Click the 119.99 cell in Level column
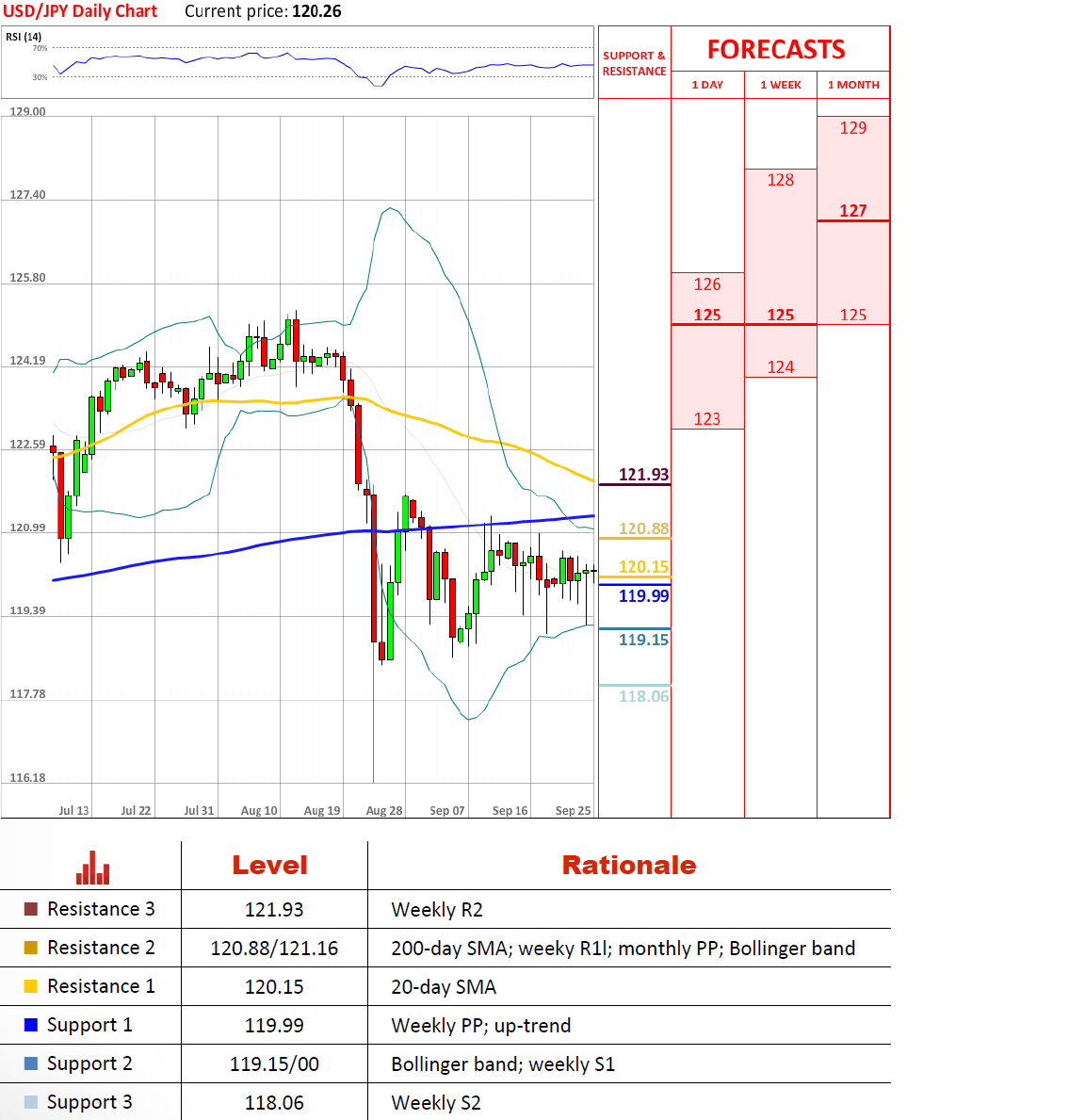Viewport: 1085px width, 1120px height. pos(274,1026)
